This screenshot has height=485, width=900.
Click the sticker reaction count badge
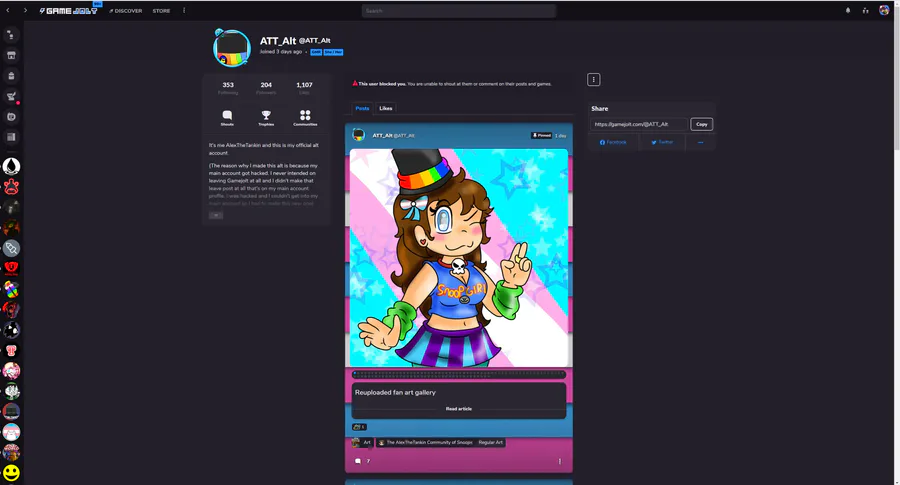[x=359, y=427]
